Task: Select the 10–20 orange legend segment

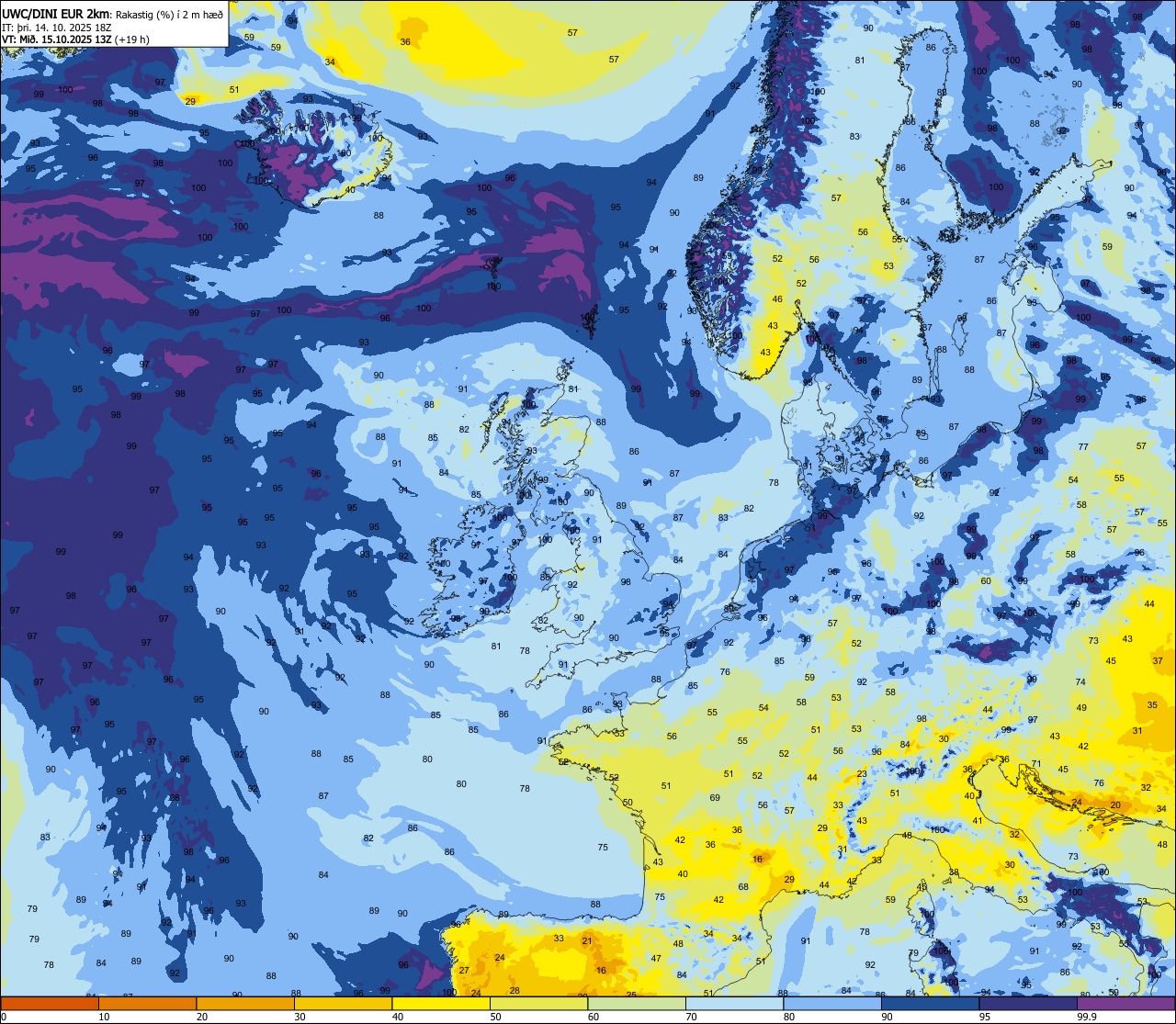Action: (147, 1004)
